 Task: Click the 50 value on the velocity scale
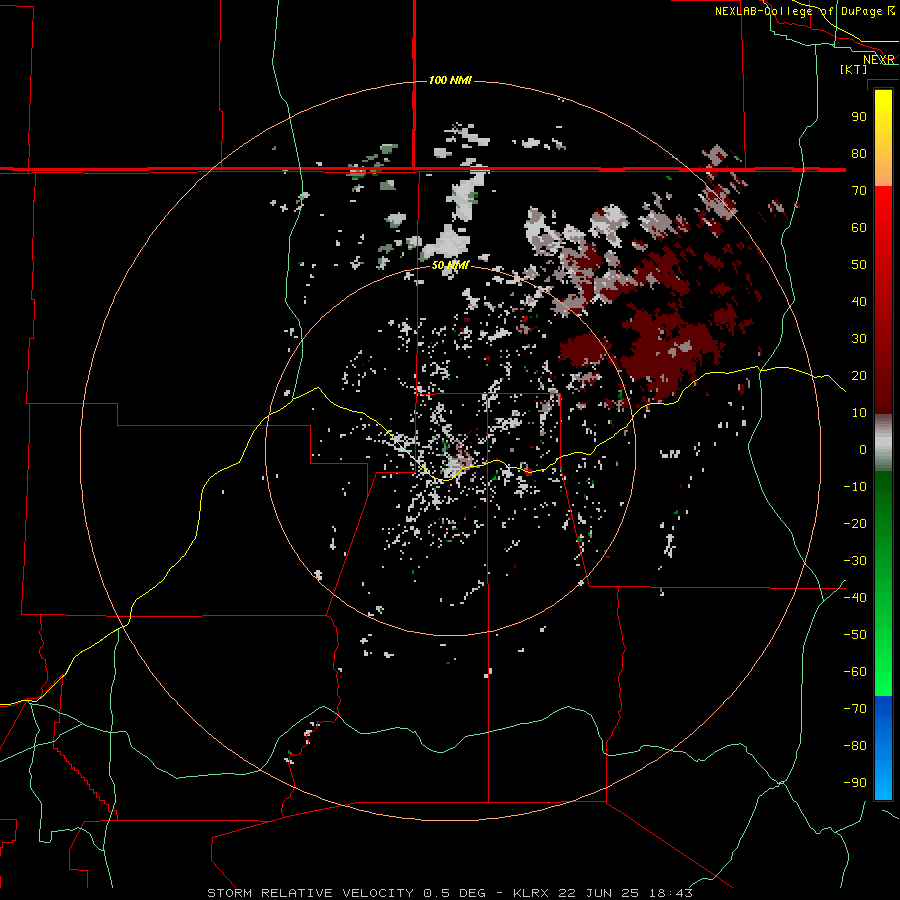point(859,265)
